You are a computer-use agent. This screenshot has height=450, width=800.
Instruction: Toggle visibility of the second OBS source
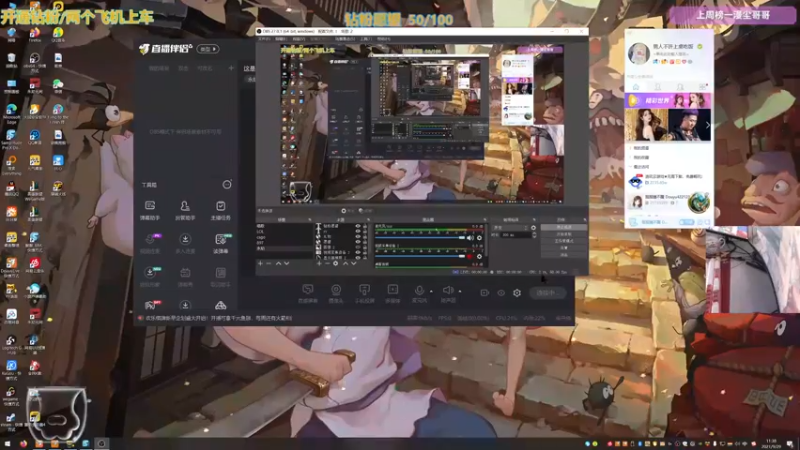click(x=358, y=231)
